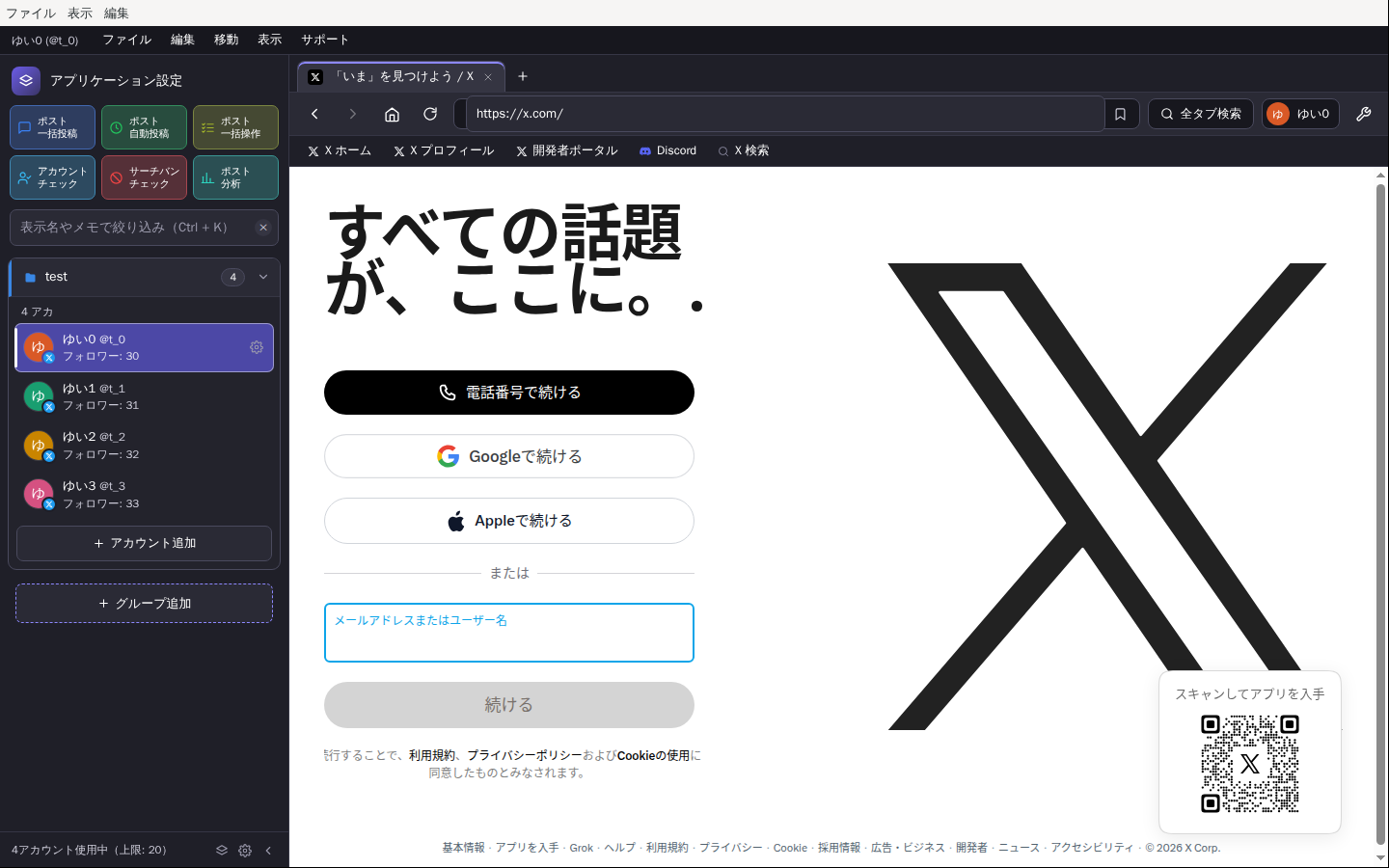Open サポート menu
Viewport: 1389px width, 868px height.
[x=324, y=40]
